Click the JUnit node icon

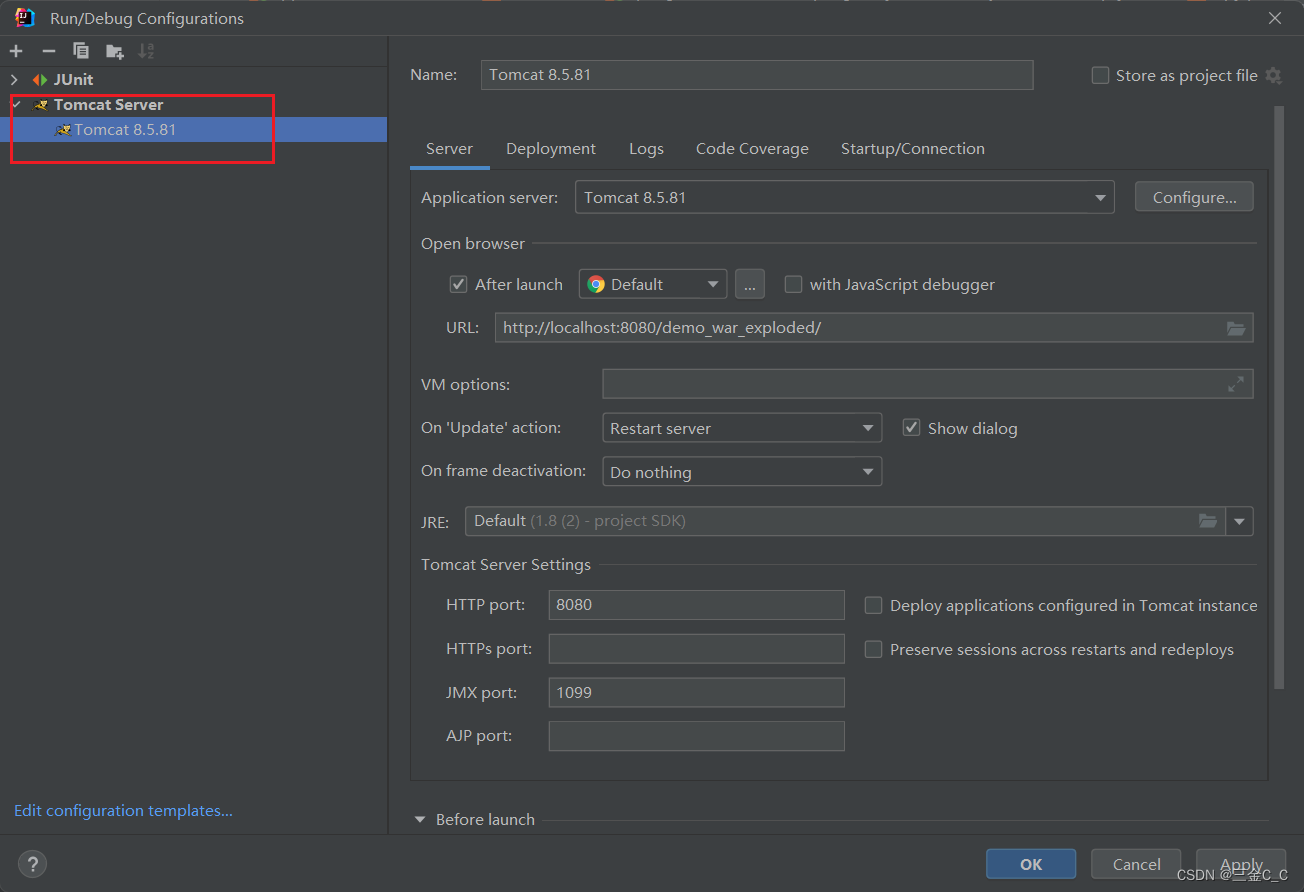point(40,79)
